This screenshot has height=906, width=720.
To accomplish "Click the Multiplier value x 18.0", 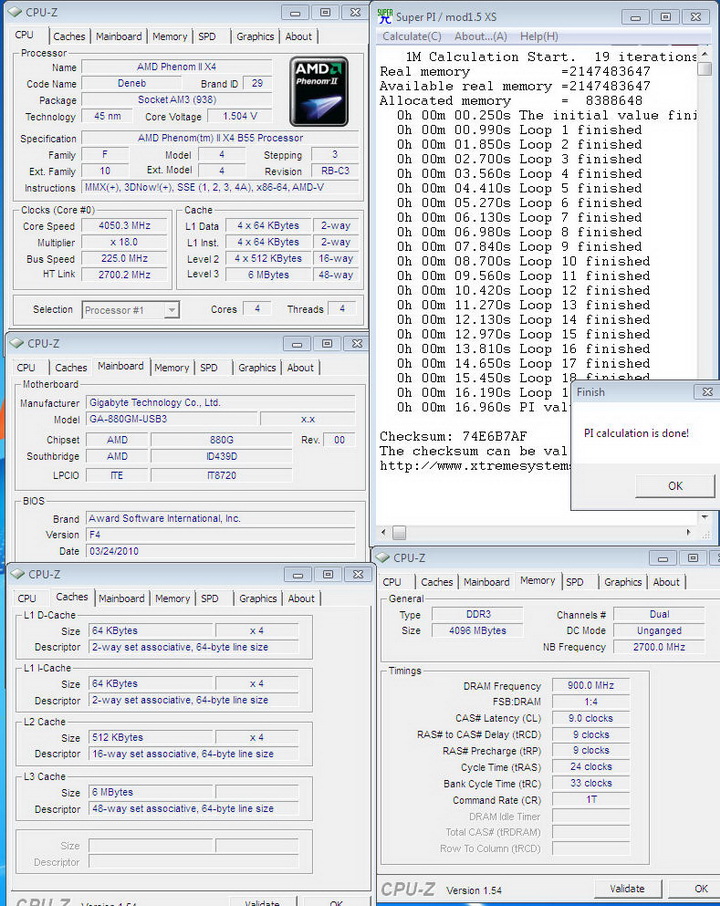I will coord(124,243).
